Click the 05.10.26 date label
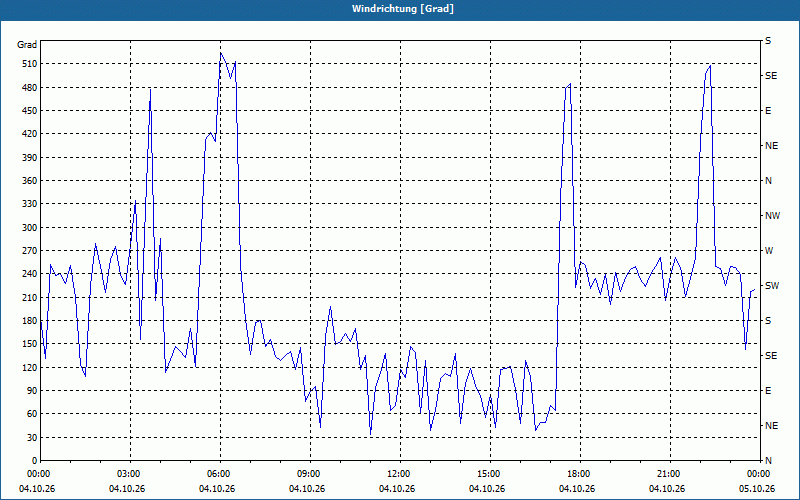 point(757,489)
